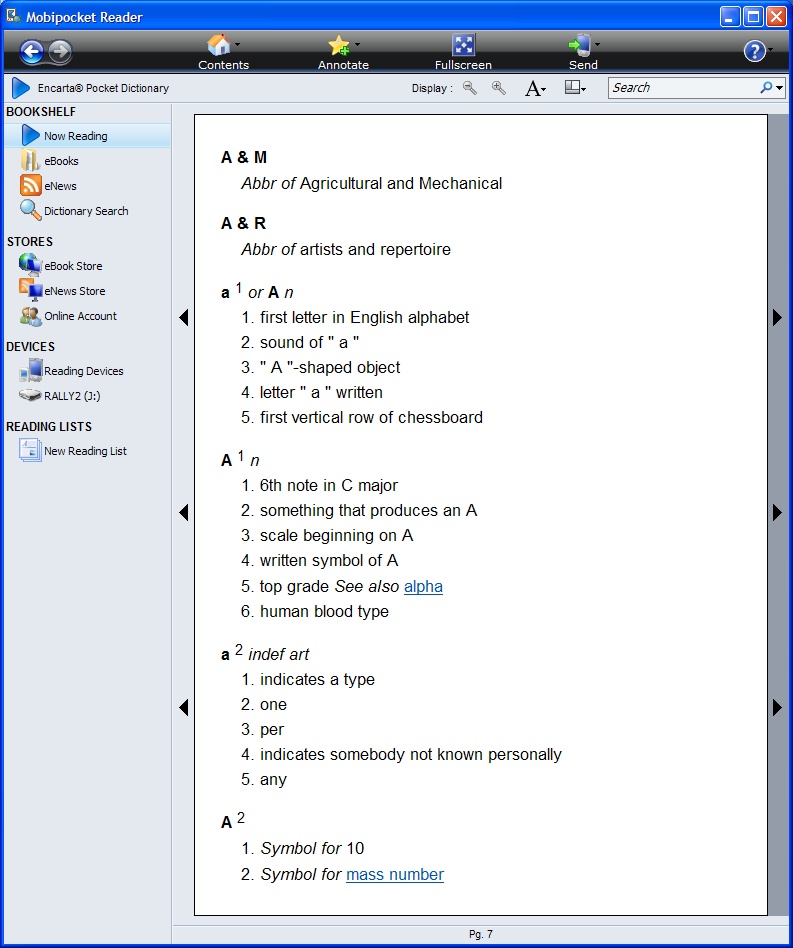This screenshot has height=948, width=793.
Task: Zoom in with the Display plus magnifier
Action: click(499, 88)
